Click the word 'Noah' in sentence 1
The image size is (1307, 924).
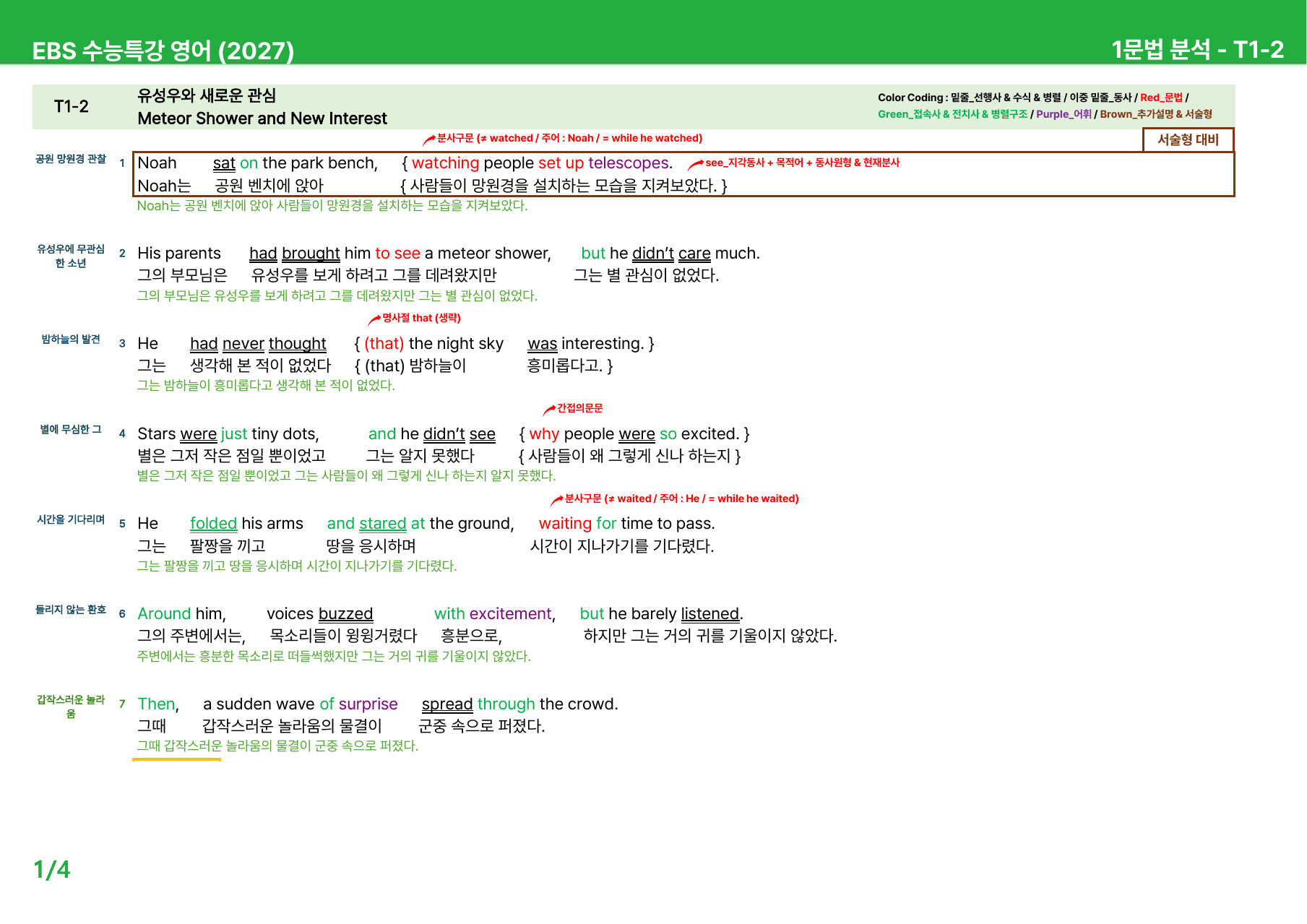157,163
